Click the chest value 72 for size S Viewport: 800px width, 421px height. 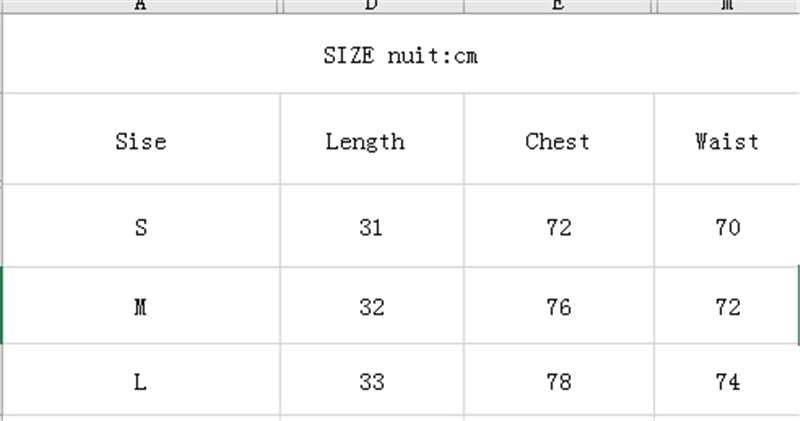559,227
